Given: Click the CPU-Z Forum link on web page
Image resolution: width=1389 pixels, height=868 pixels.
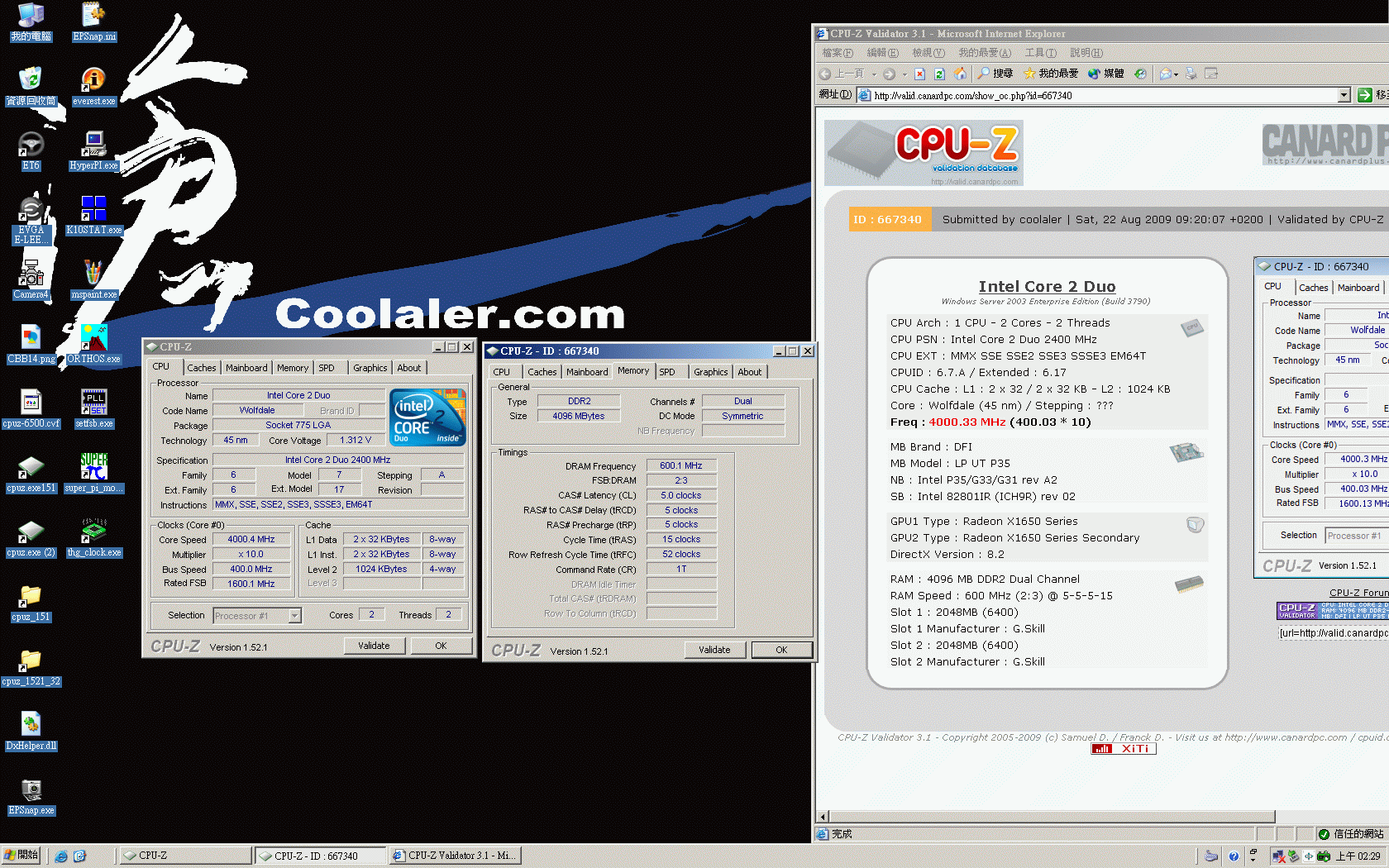Looking at the screenshot, I should (1358, 593).
